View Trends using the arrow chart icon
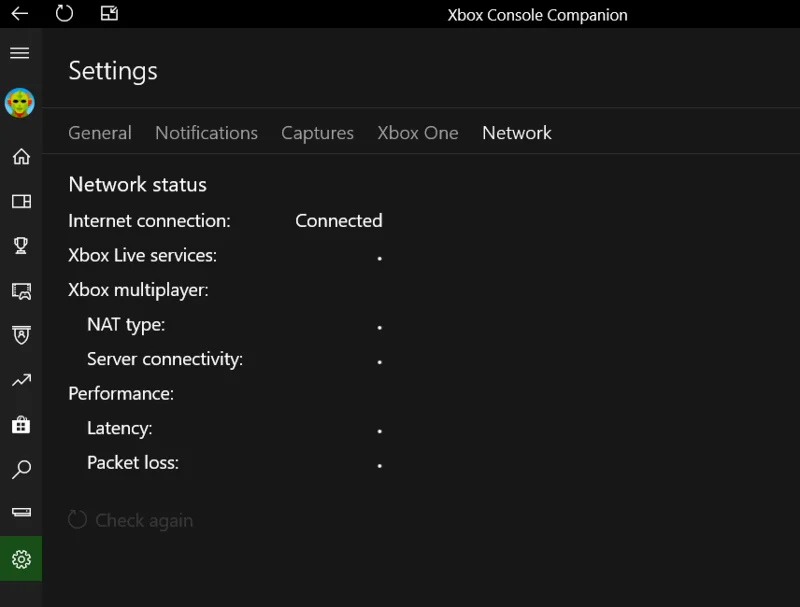Viewport: 800px width, 607px height. pyautogui.click(x=20, y=380)
